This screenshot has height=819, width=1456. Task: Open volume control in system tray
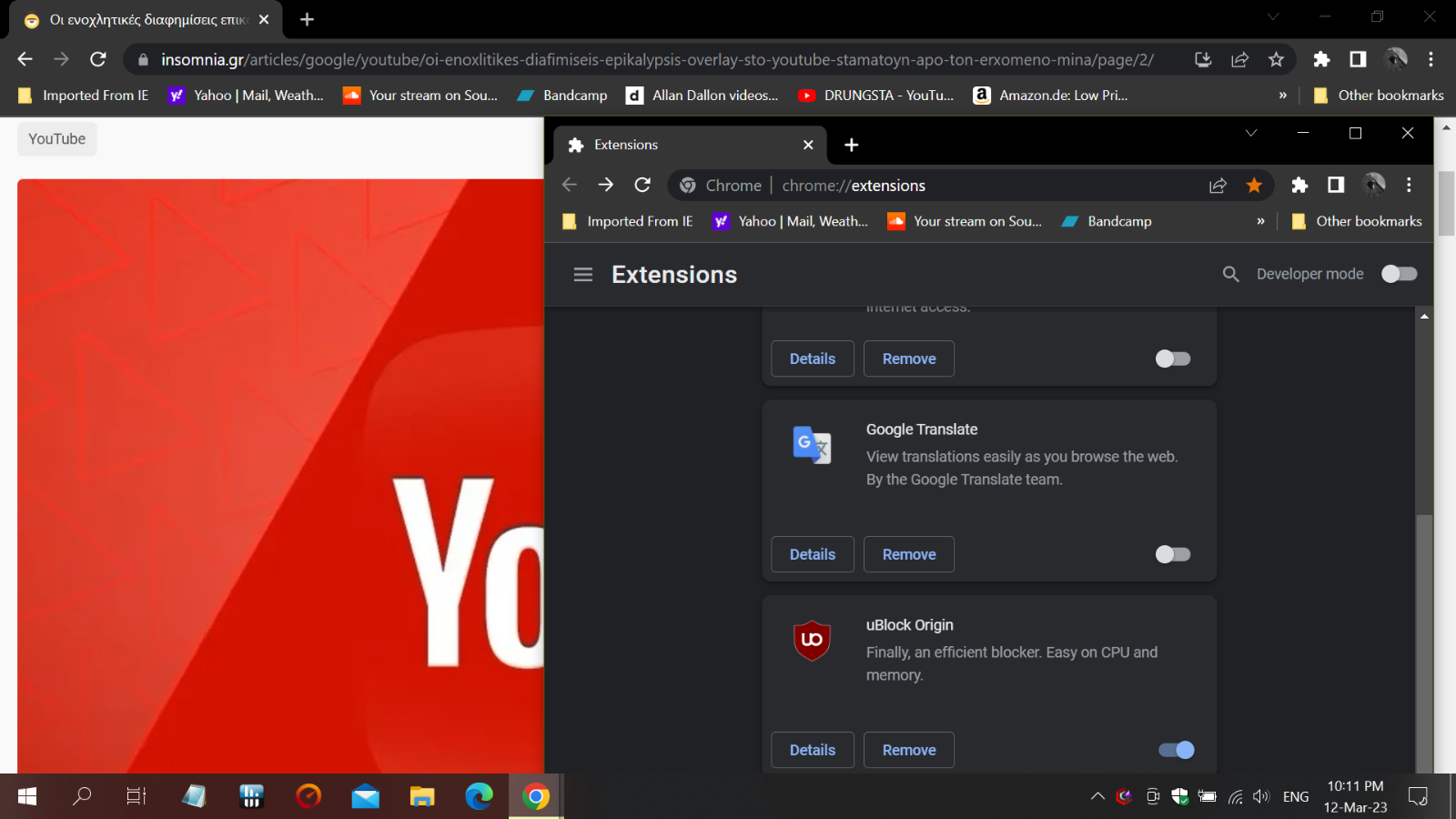pyautogui.click(x=1261, y=796)
